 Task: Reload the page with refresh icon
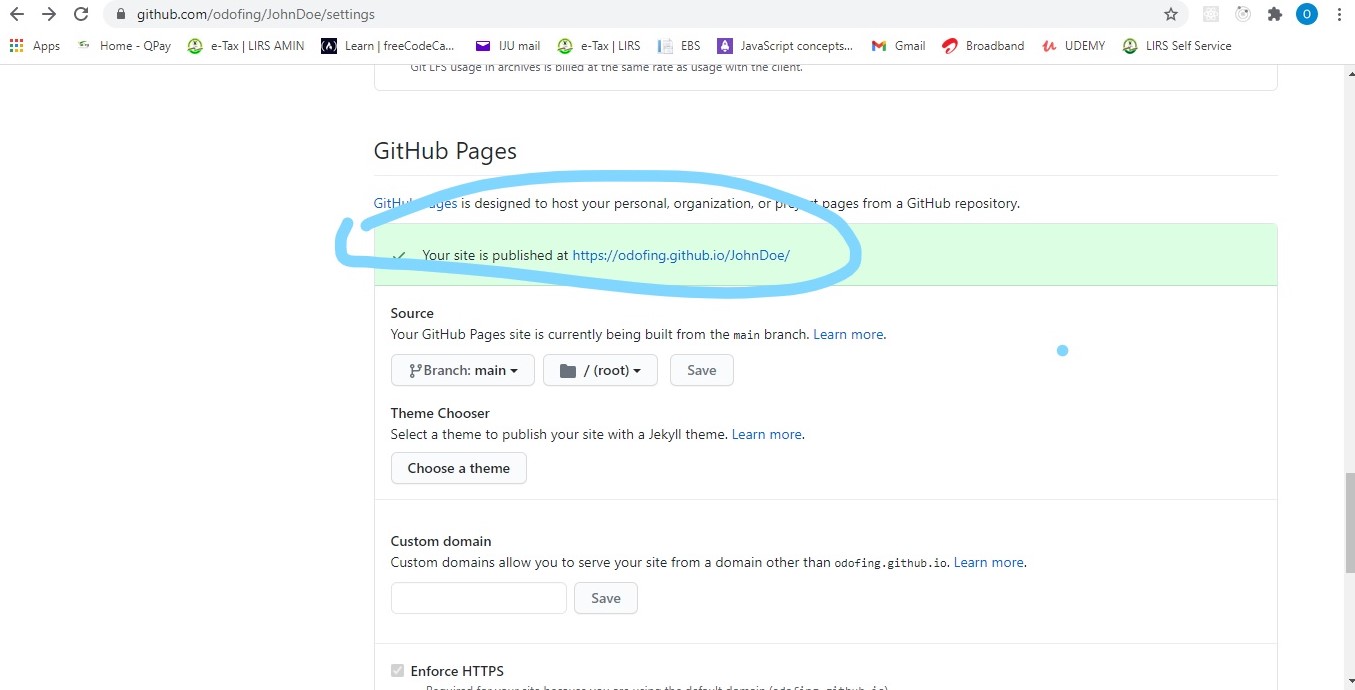[82, 15]
